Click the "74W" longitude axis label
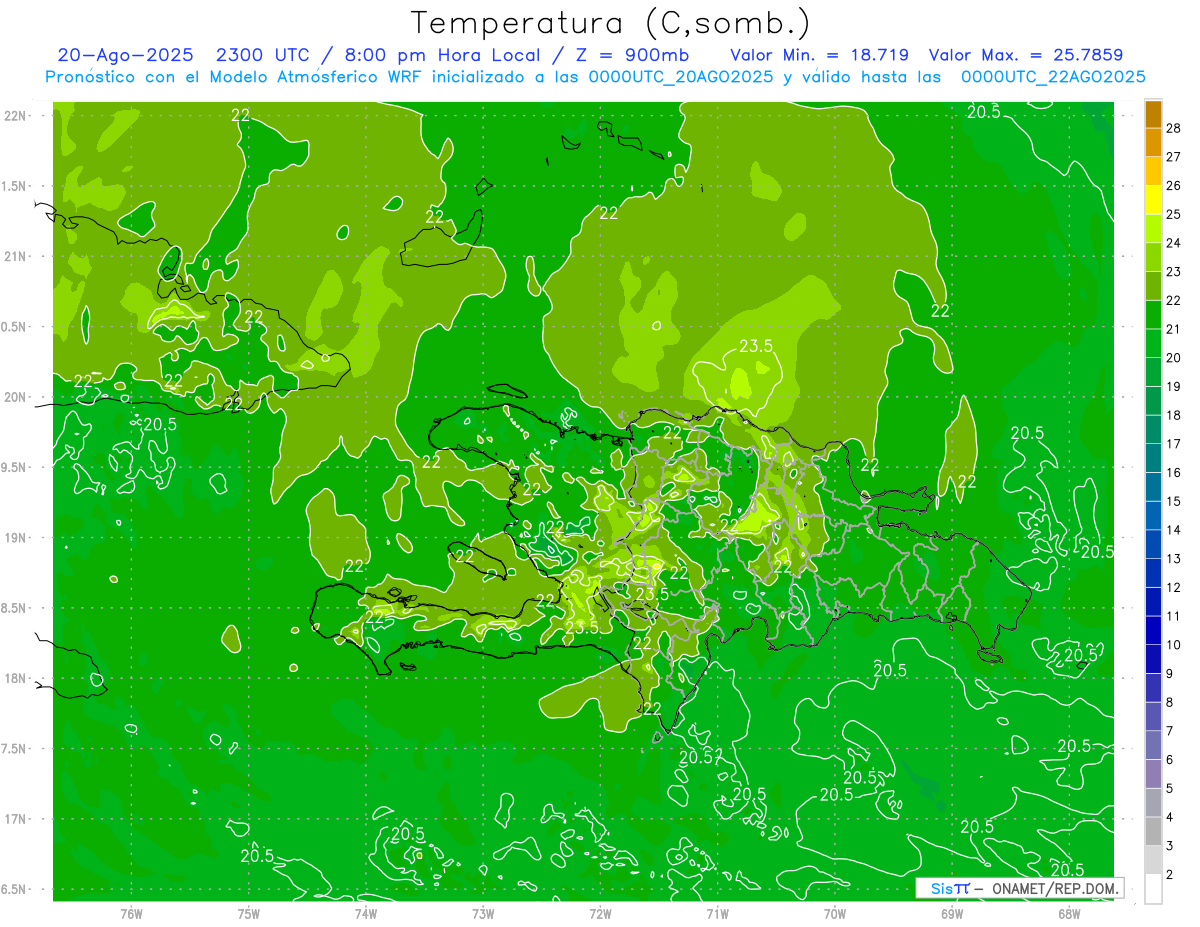 coord(366,913)
